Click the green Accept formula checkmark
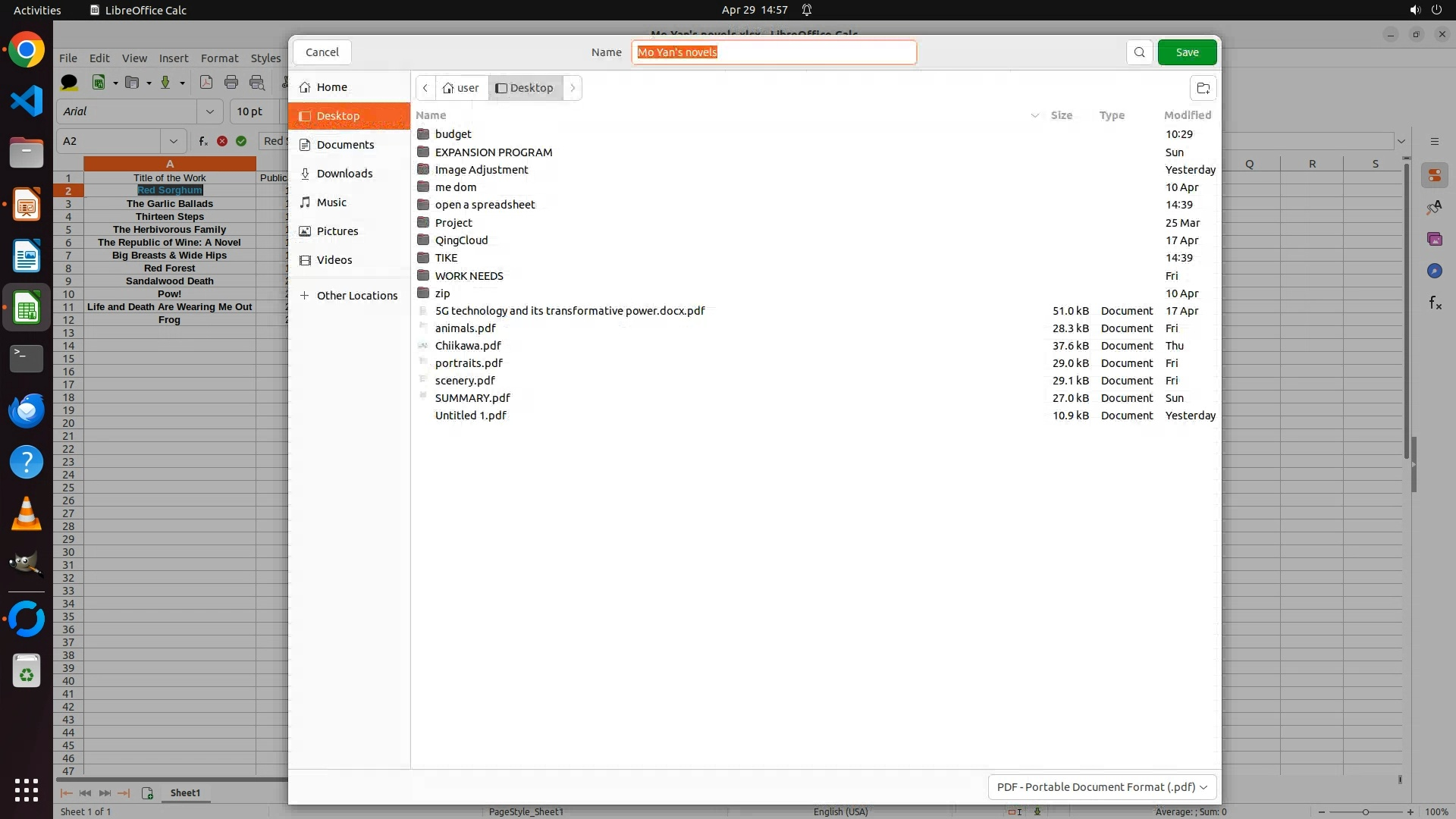Viewport: 1456px width, 819px height. point(241,141)
